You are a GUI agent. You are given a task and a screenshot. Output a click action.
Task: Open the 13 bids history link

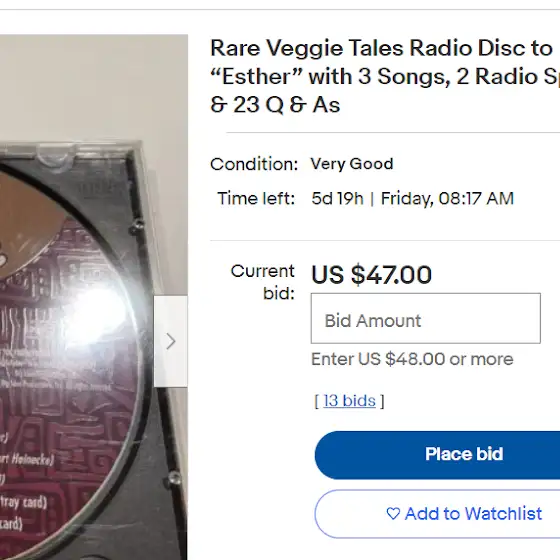click(x=349, y=401)
